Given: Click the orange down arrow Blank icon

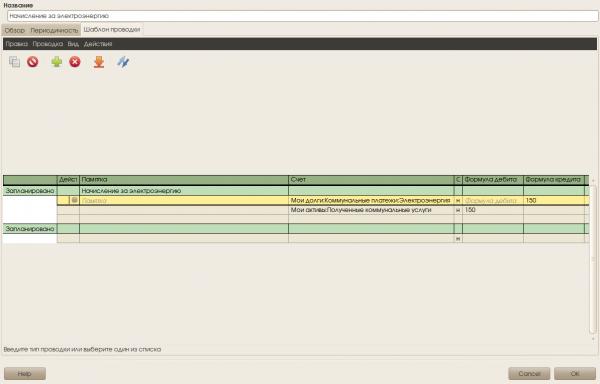Looking at the screenshot, I should (99, 62).
